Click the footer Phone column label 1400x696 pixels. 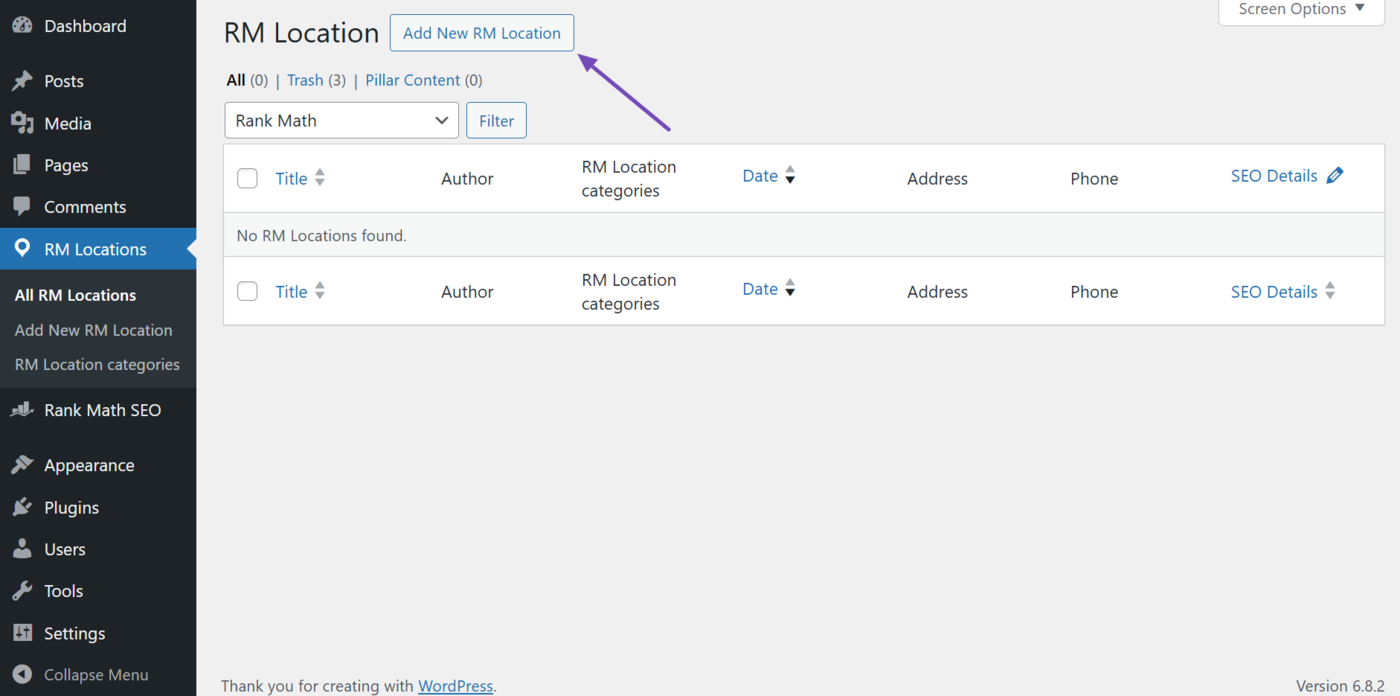click(1094, 291)
